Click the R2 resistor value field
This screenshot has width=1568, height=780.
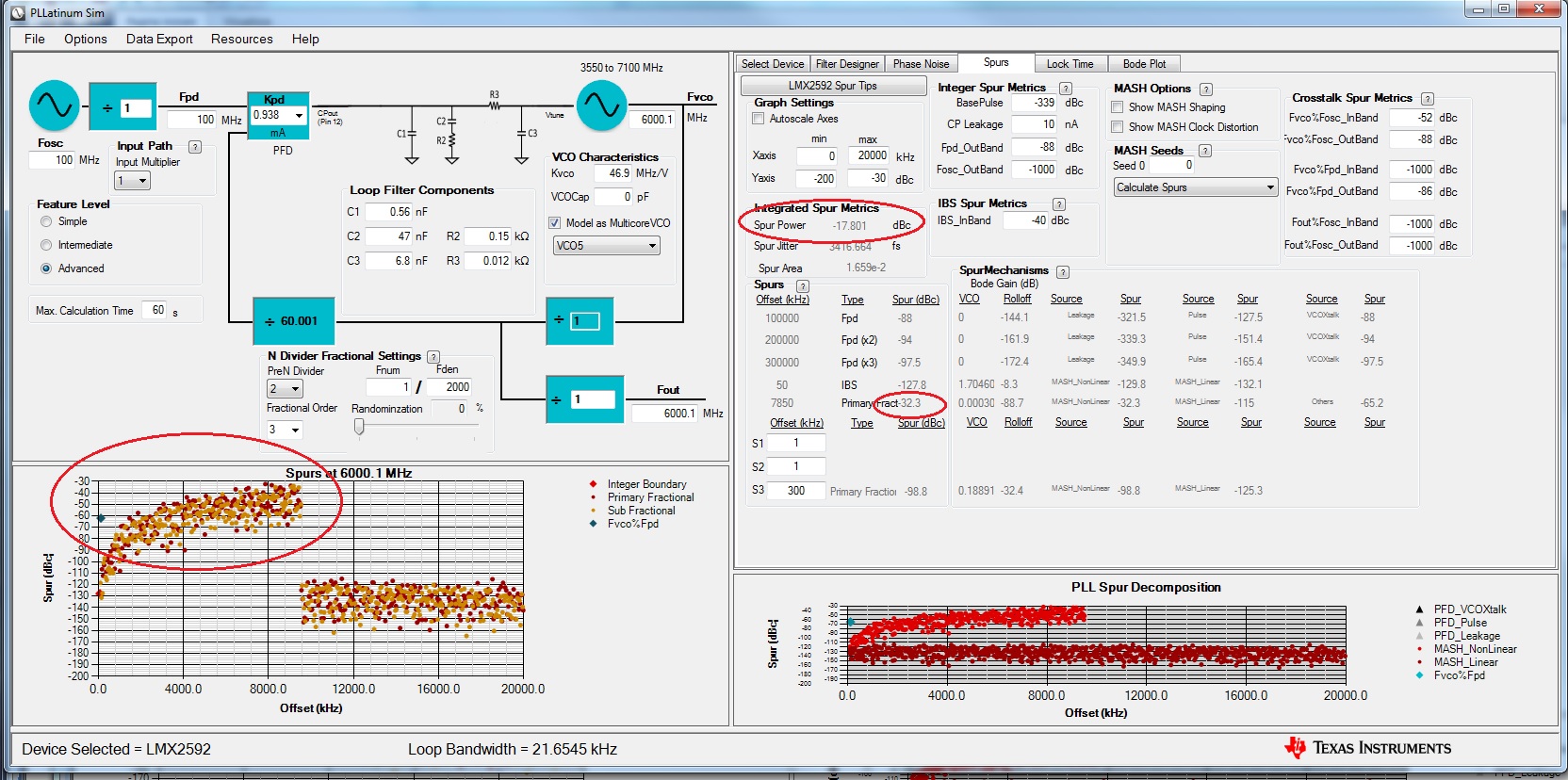[488, 236]
